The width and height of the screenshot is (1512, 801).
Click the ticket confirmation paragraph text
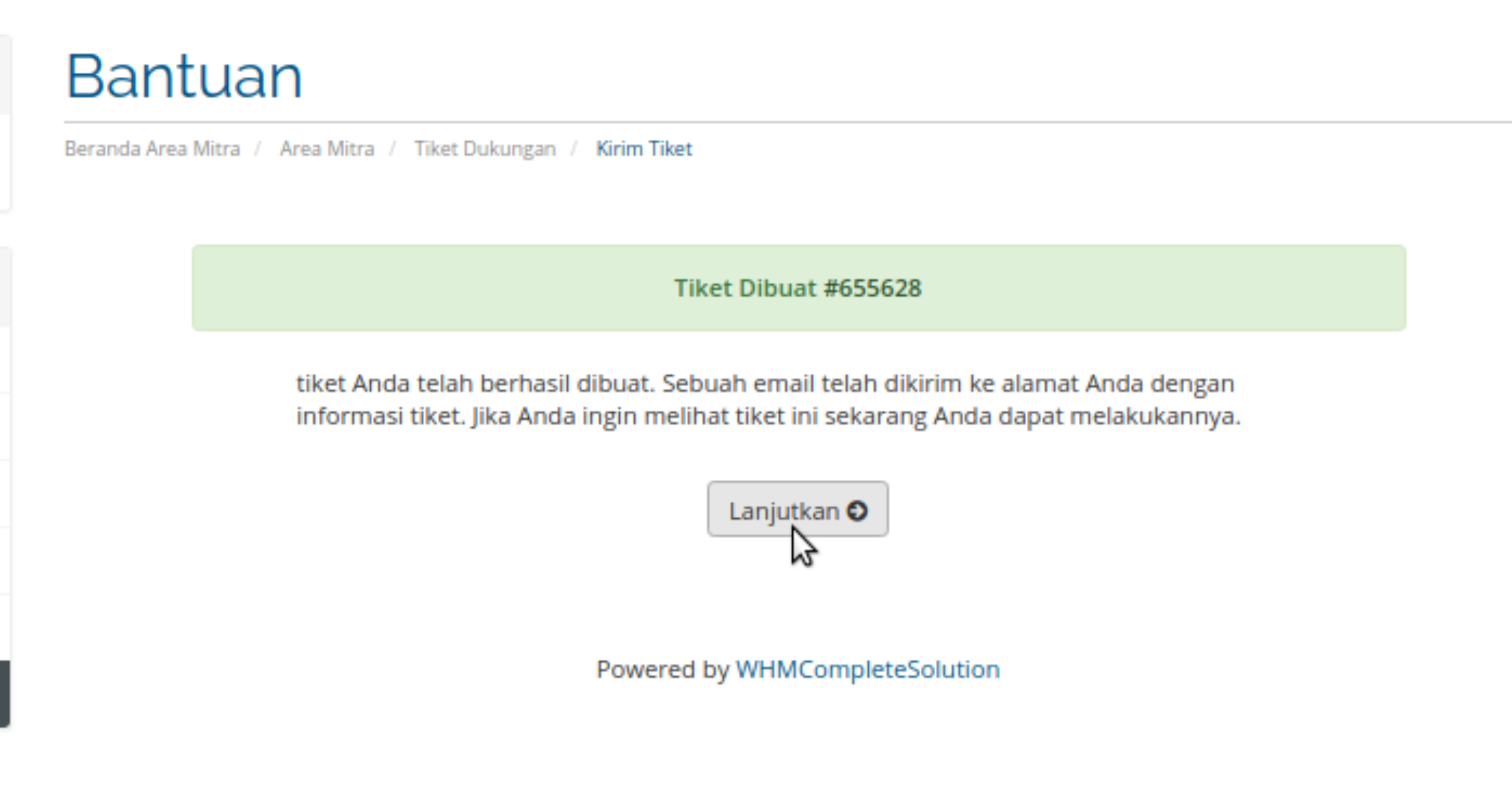pyautogui.click(x=768, y=400)
